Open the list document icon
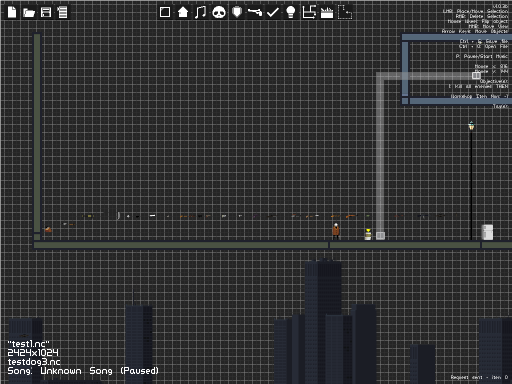 tap(62, 12)
